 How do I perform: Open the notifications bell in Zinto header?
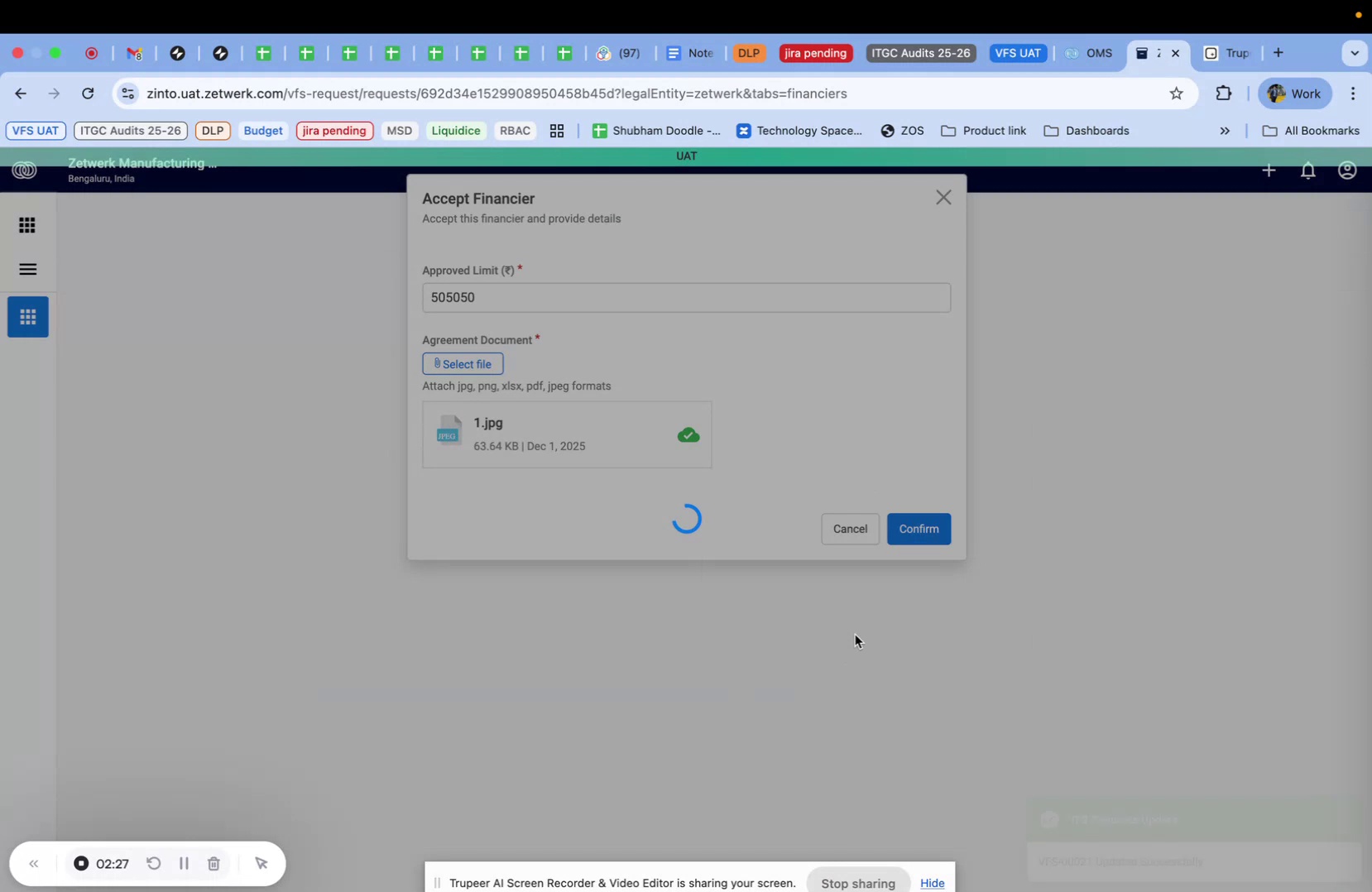tap(1307, 170)
